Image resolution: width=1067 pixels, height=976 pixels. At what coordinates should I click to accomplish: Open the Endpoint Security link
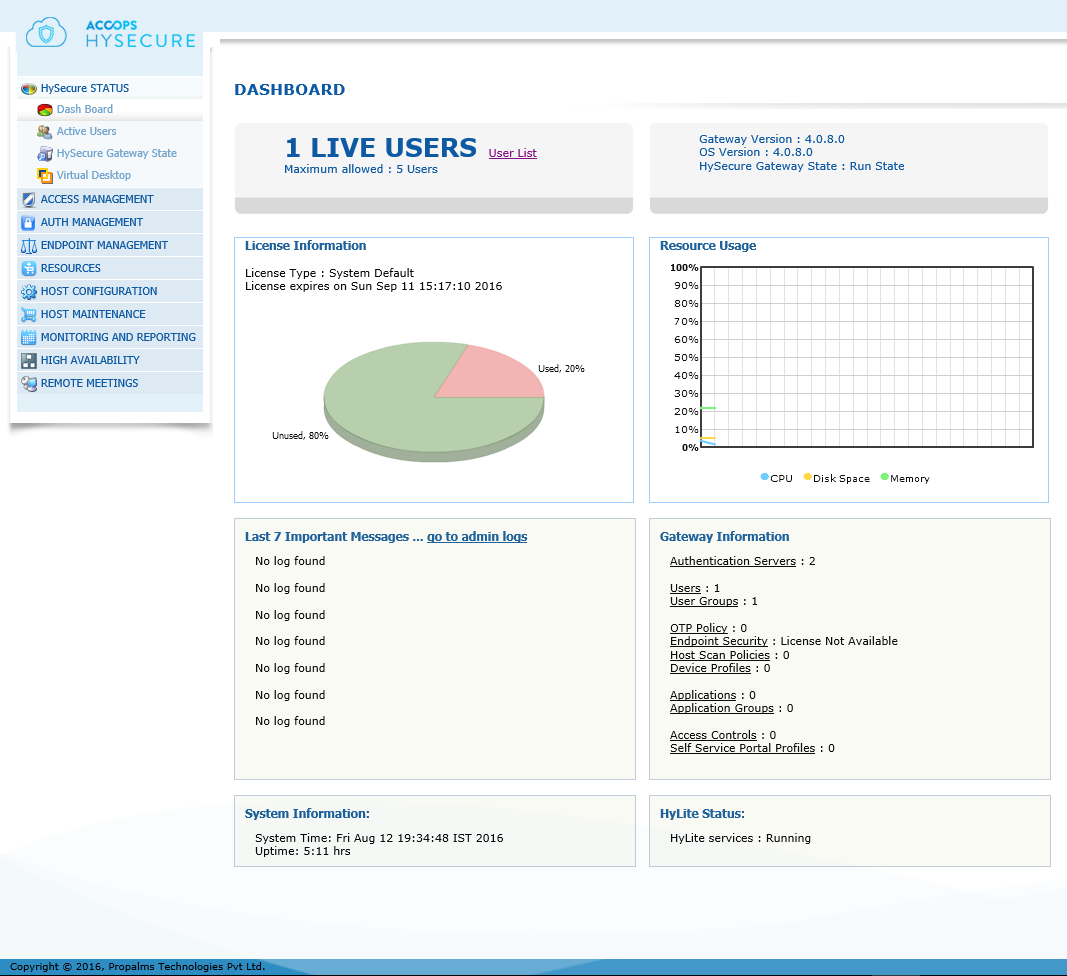pyautogui.click(x=719, y=642)
